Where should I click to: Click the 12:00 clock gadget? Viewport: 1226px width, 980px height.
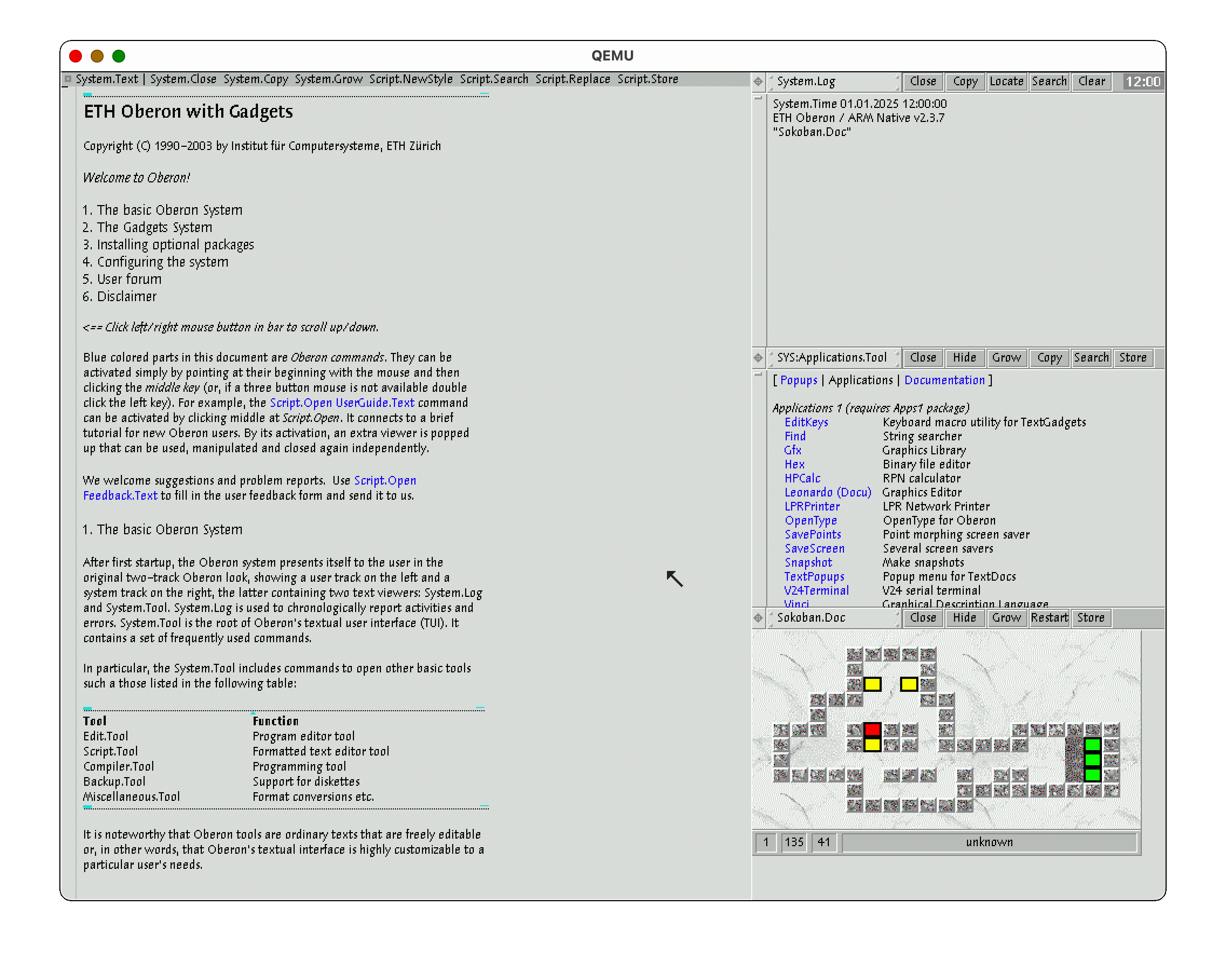tap(1143, 81)
